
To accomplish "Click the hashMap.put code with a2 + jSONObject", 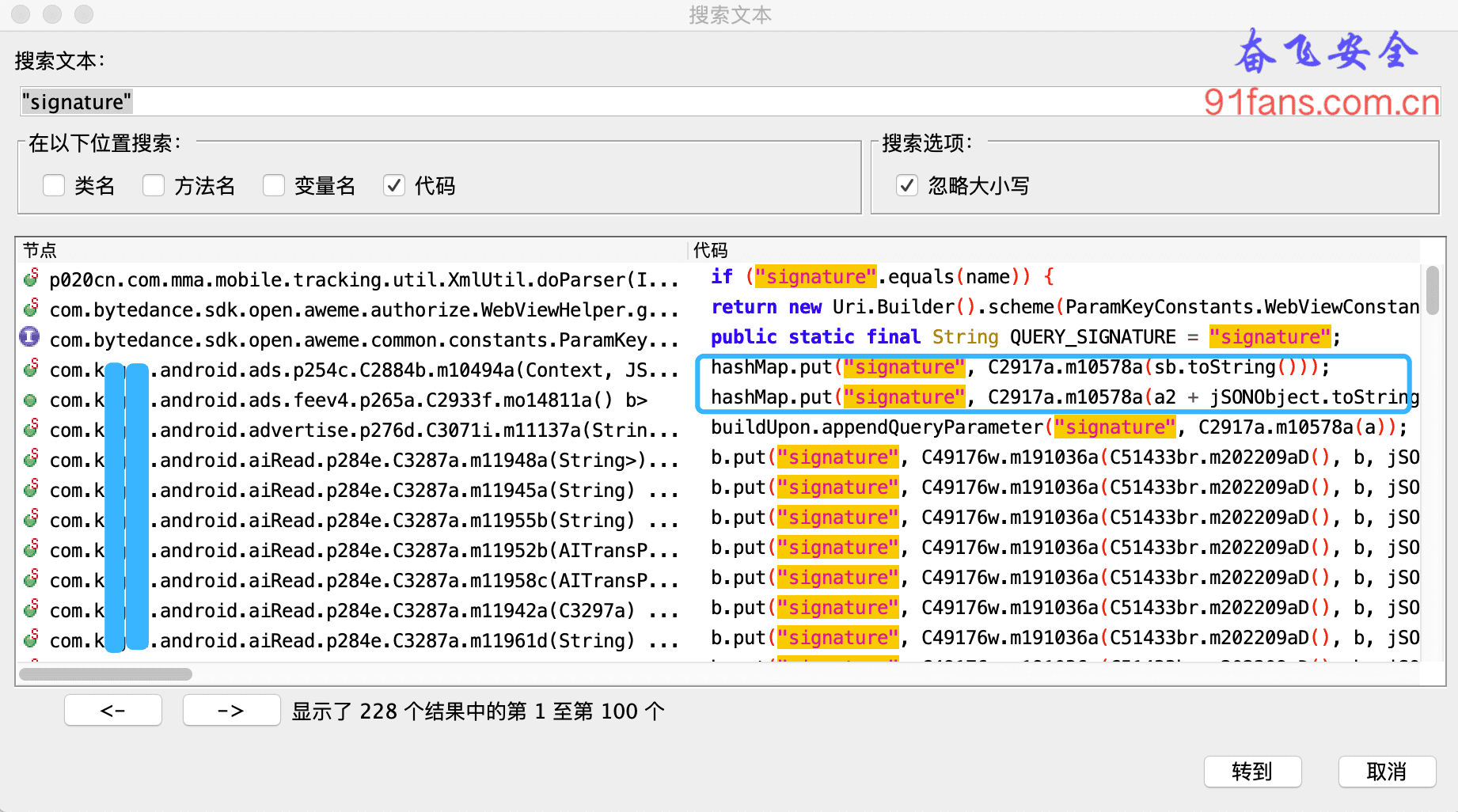I will pyautogui.click(x=1065, y=397).
